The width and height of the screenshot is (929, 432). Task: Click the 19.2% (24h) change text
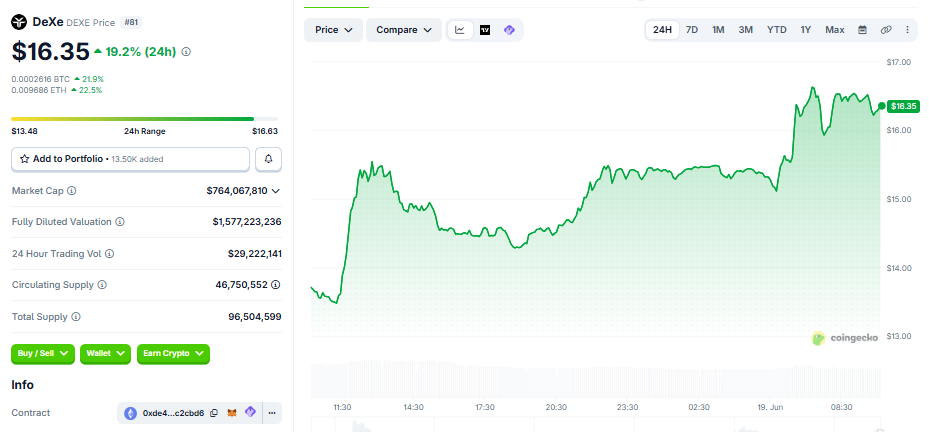(140, 52)
